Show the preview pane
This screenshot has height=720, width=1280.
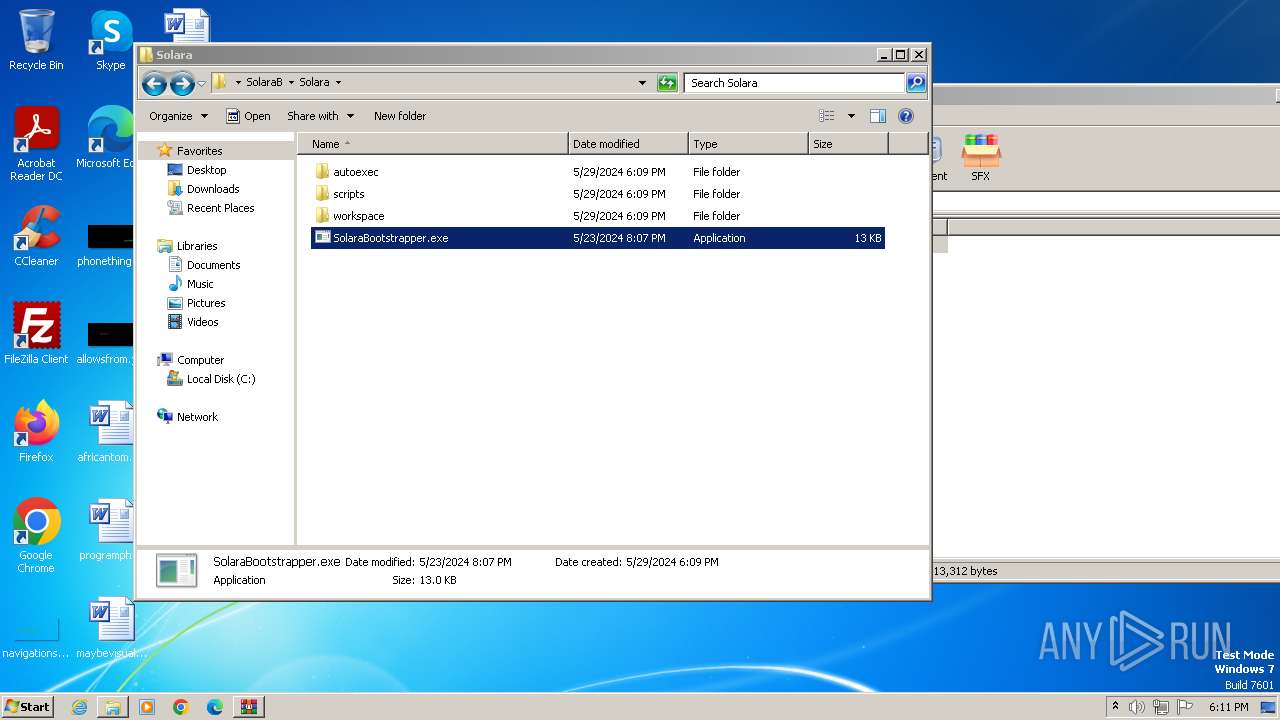878,116
